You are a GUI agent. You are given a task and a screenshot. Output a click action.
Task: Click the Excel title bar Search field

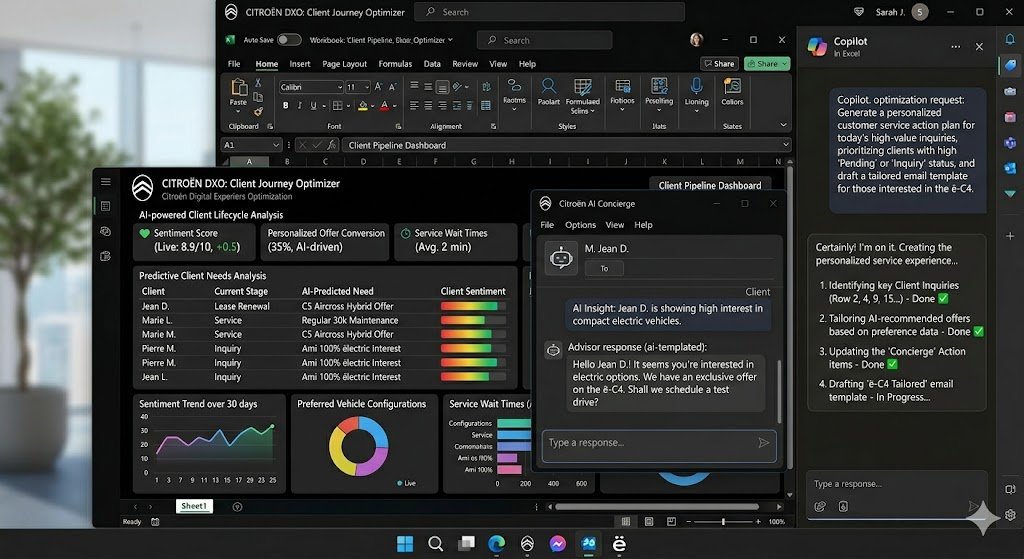click(545, 40)
